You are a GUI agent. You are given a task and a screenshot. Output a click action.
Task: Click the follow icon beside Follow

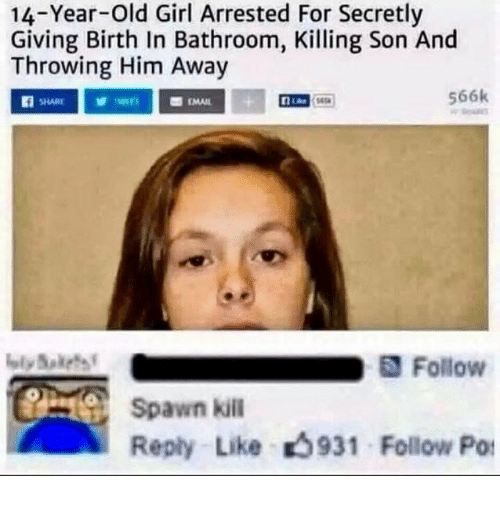pyautogui.click(x=390, y=367)
